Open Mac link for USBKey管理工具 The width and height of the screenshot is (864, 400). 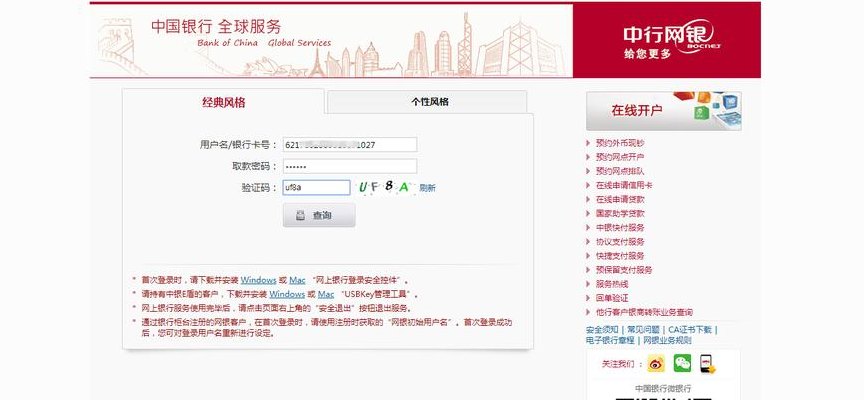click(326, 295)
